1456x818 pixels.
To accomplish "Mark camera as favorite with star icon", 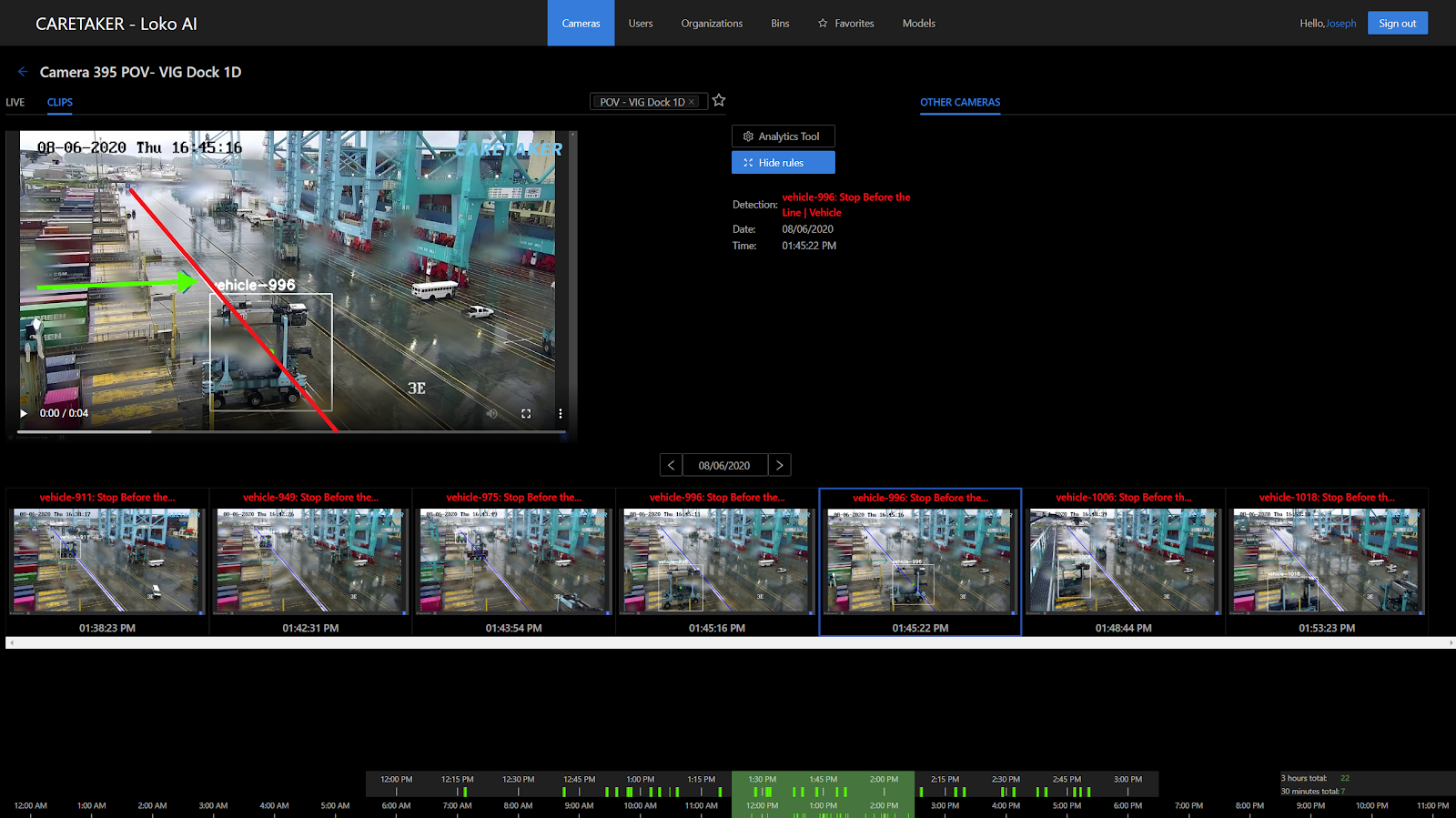I will [719, 101].
